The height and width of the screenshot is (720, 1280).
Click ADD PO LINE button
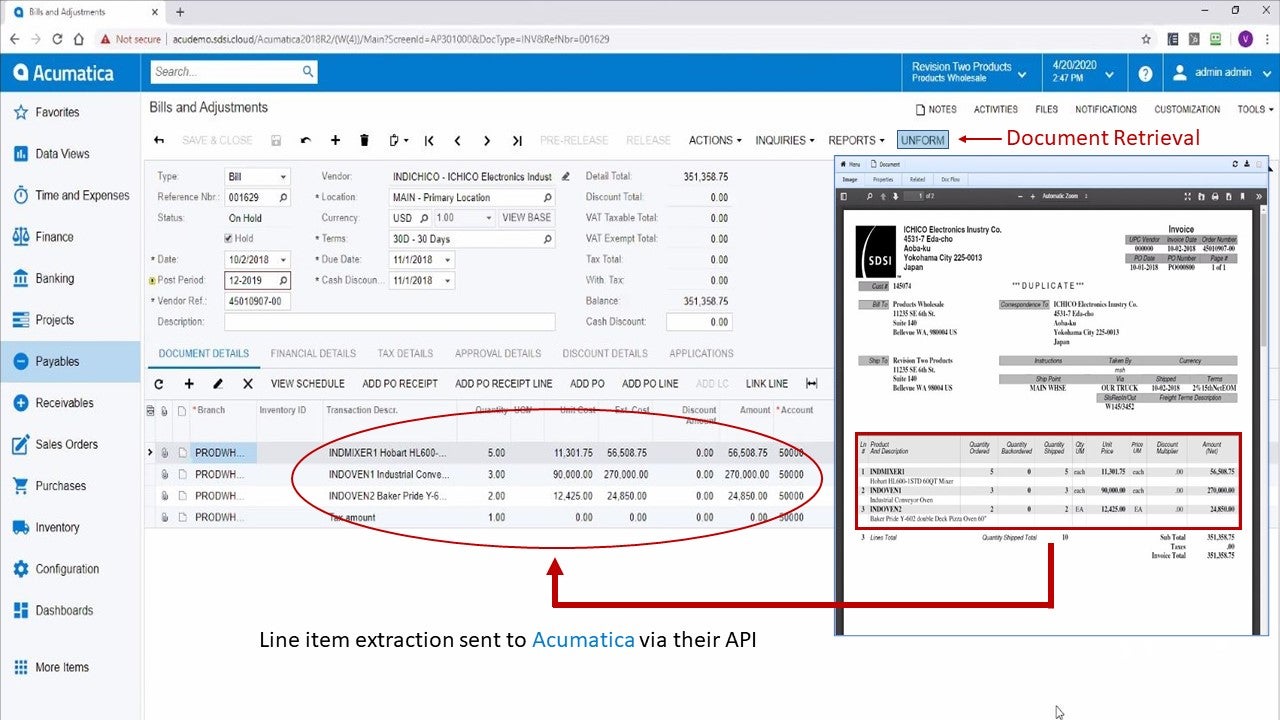[x=650, y=384]
